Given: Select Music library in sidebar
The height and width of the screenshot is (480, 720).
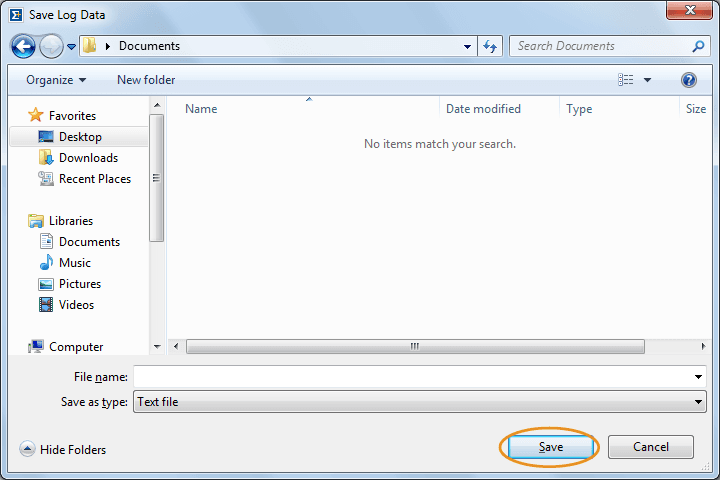Looking at the screenshot, I should tap(74, 263).
